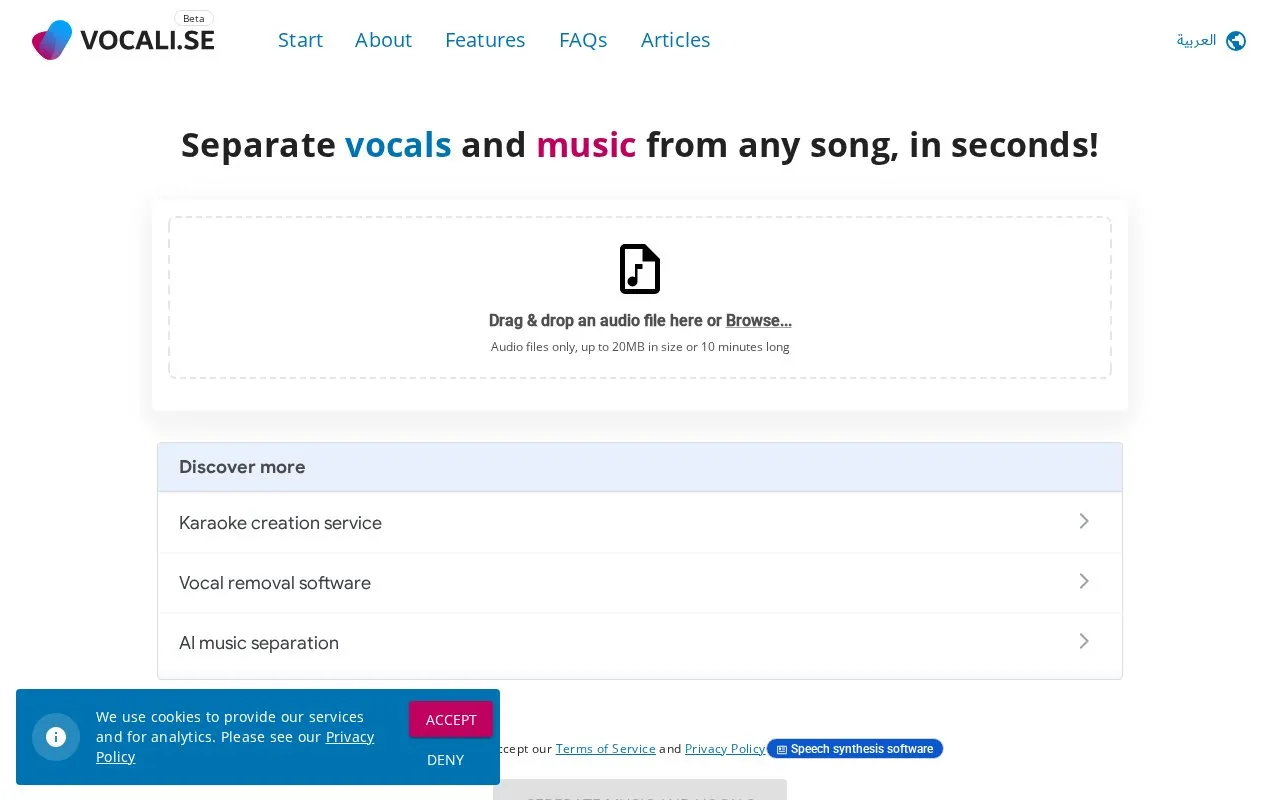Click the Discover more header

click(x=640, y=467)
